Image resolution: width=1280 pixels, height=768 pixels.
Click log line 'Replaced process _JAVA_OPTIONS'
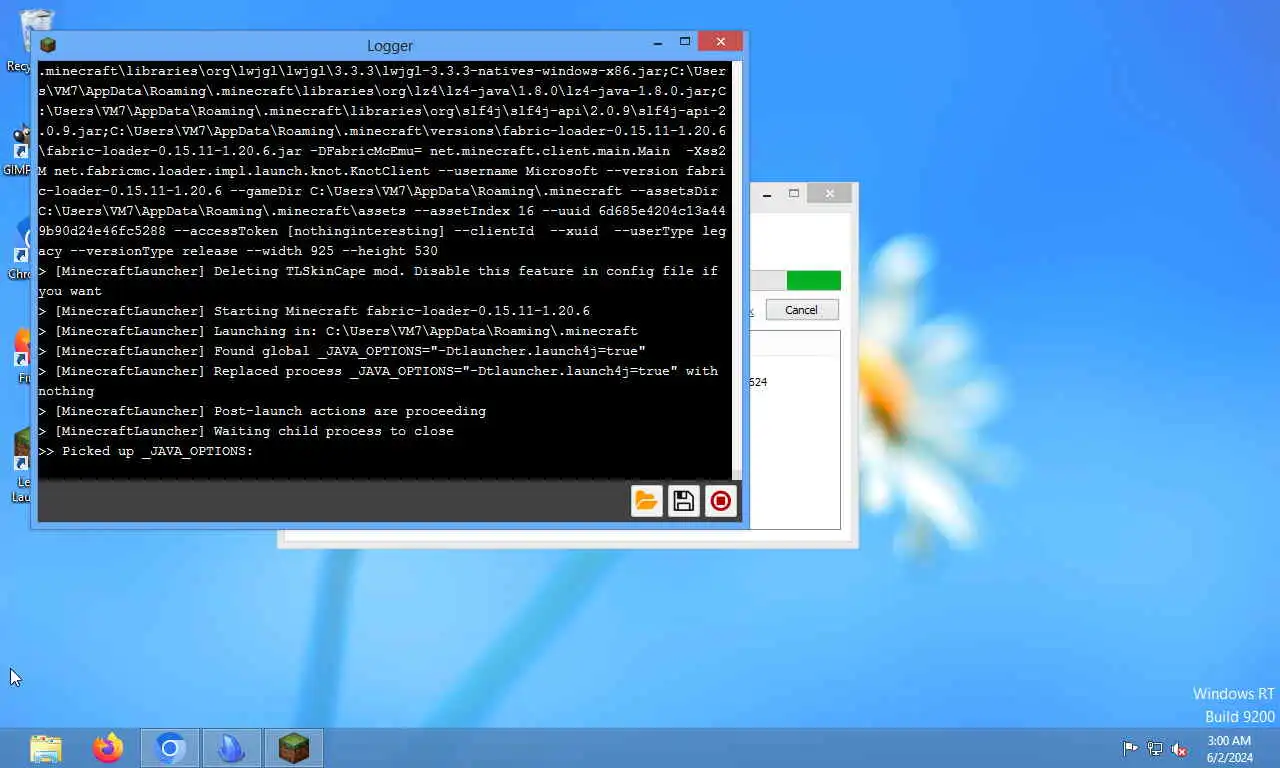pyautogui.click(x=378, y=381)
